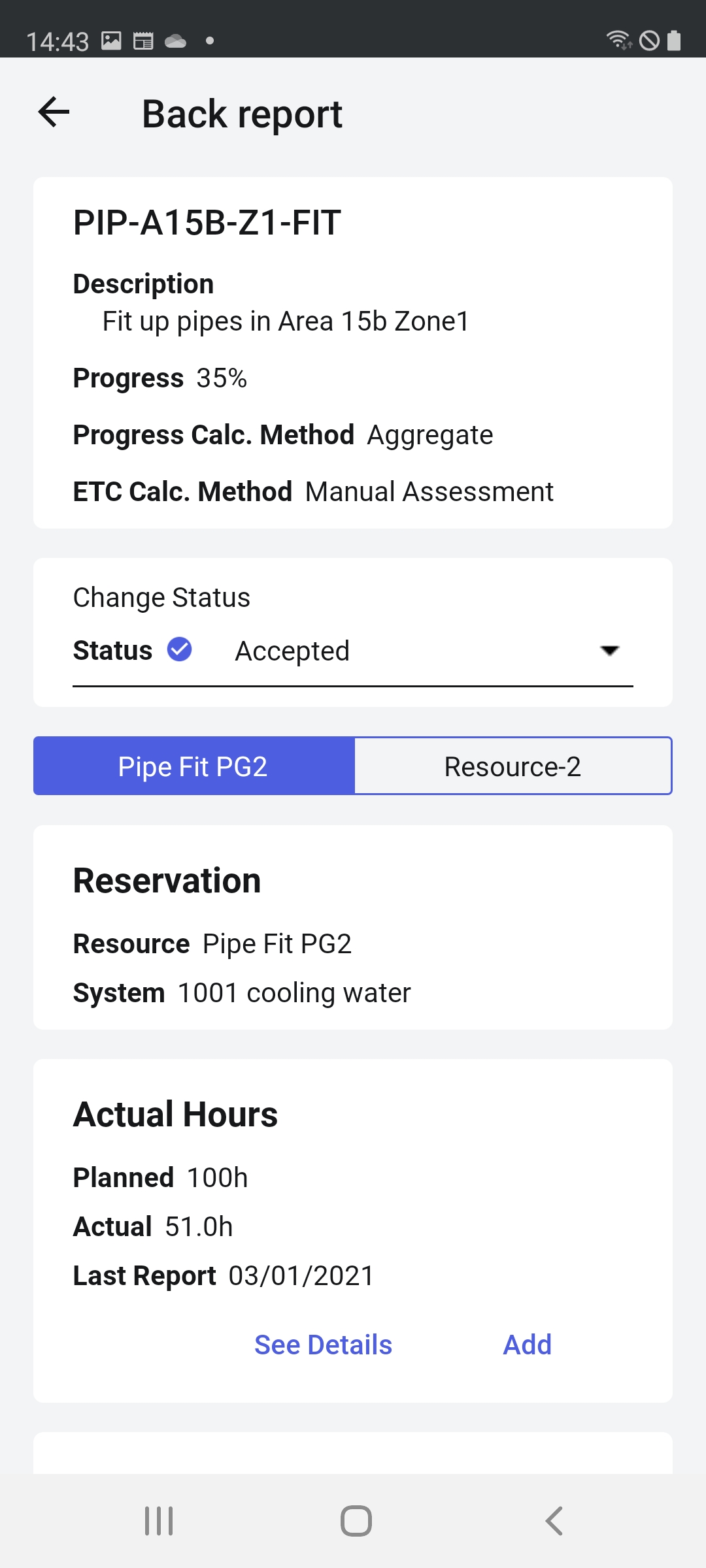Switch to the Pipe Fit PG2 tab
The height and width of the screenshot is (1568, 706).
(193, 766)
